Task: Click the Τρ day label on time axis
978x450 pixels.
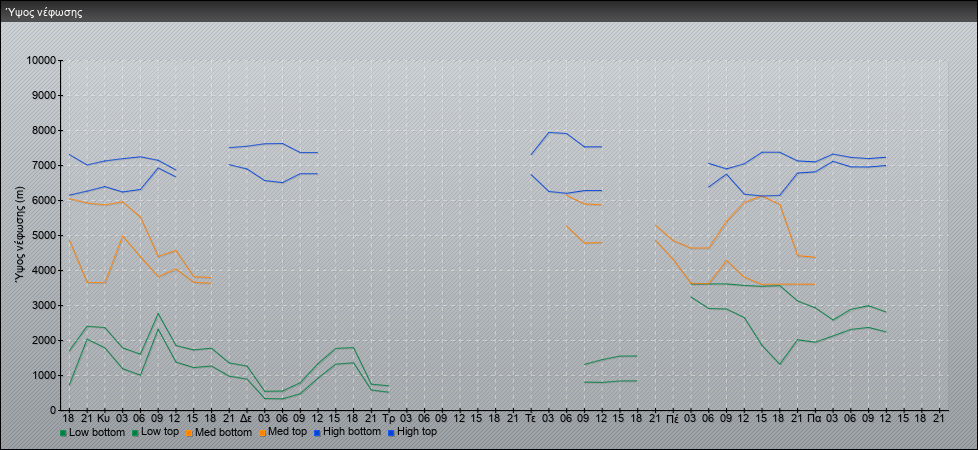Action: [389, 418]
